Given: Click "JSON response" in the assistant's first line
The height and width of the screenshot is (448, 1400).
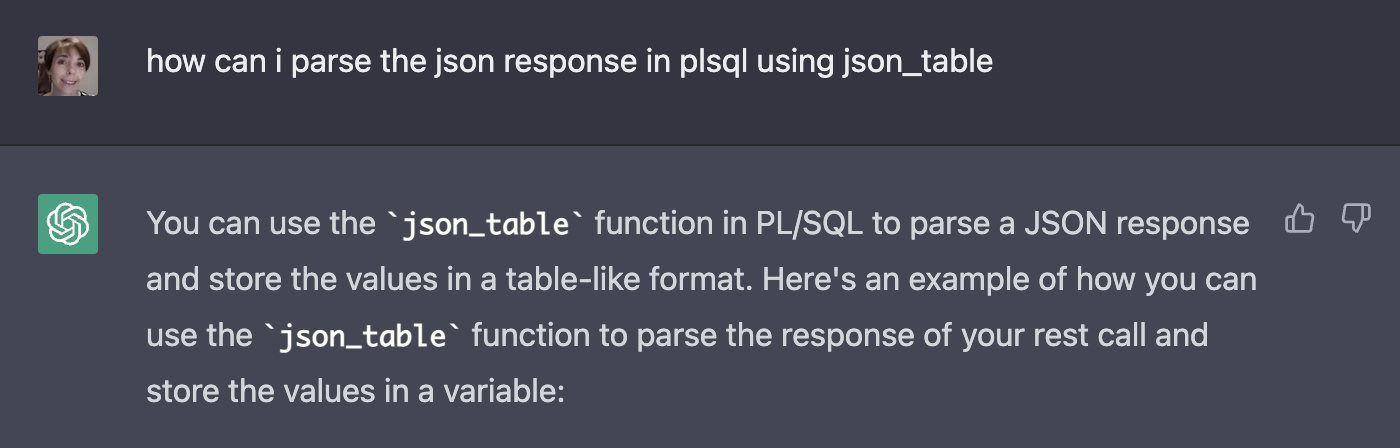Looking at the screenshot, I should click(1136, 223).
